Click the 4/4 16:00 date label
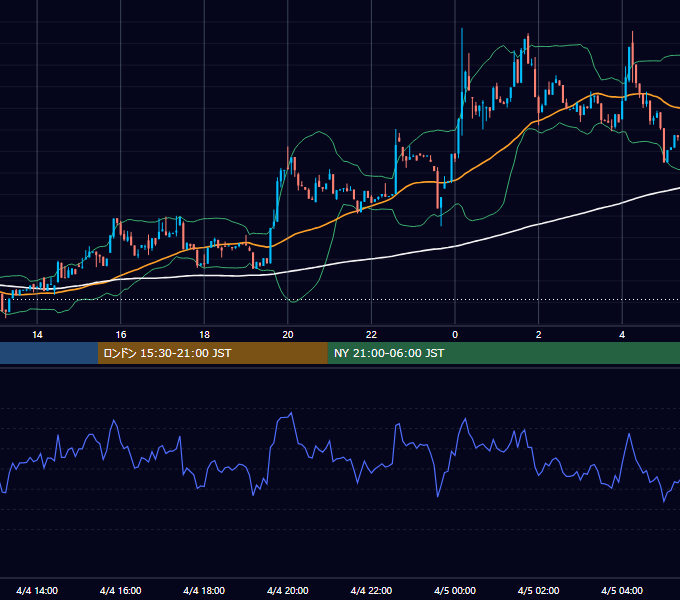The height and width of the screenshot is (600, 680). point(121,590)
